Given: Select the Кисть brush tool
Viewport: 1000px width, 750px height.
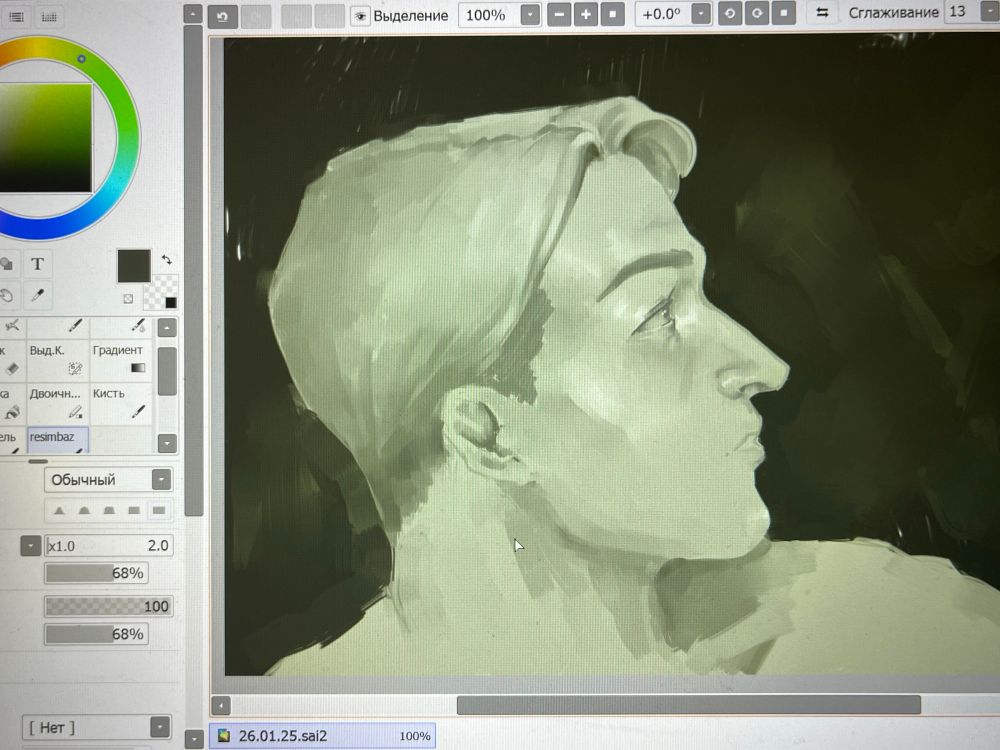Looking at the screenshot, I should pos(121,403).
